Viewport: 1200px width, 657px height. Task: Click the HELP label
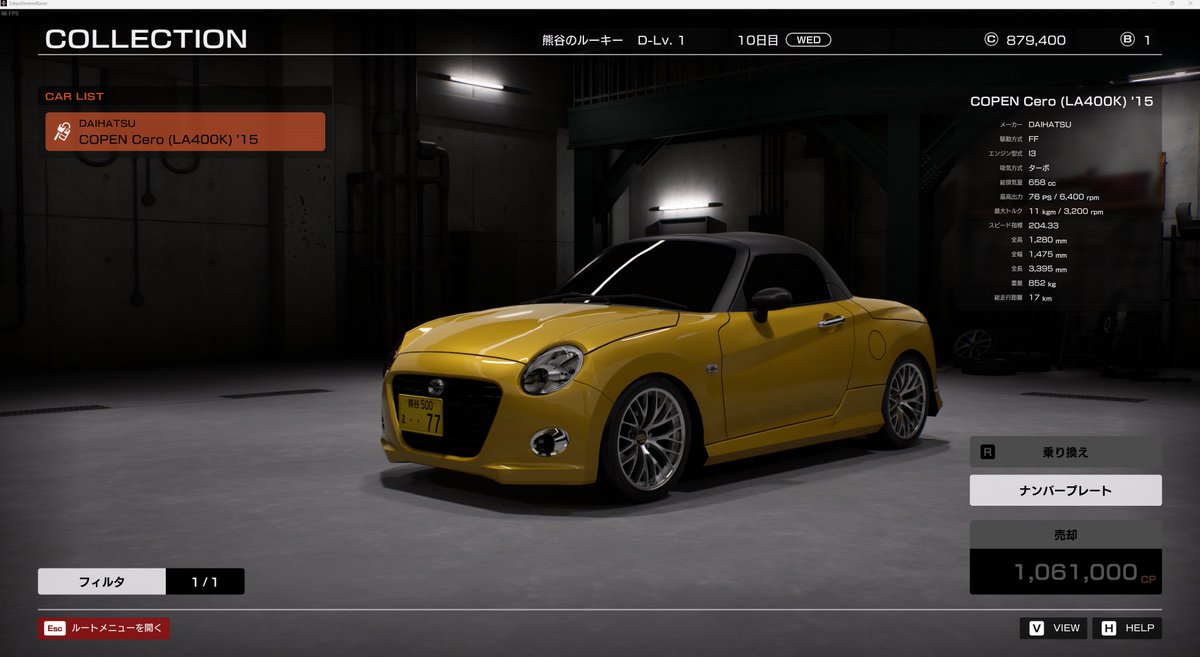click(x=1139, y=628)
